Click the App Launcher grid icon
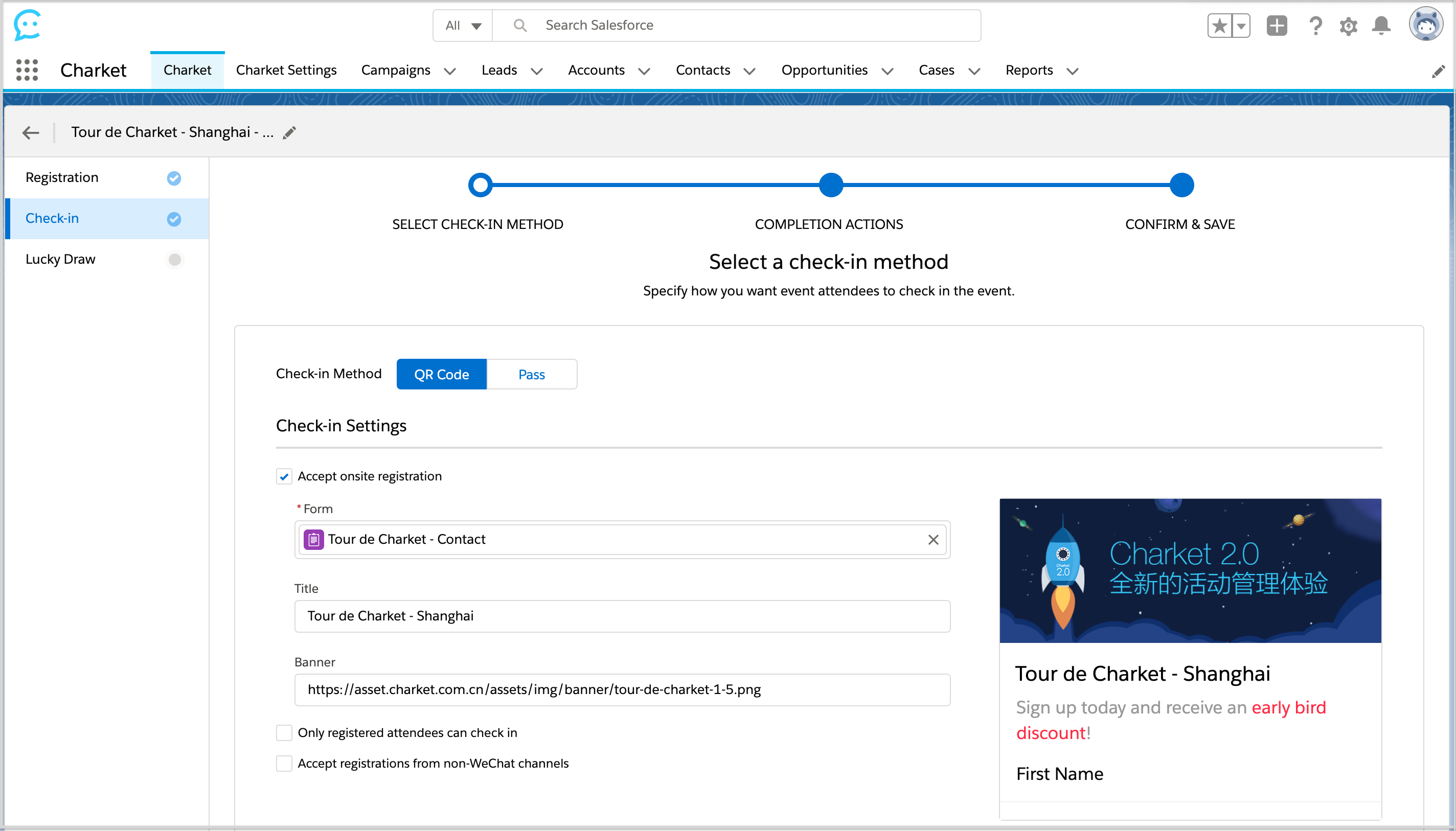This screenshot has height=831, width=1456. pyautogui.click(x=27, y=70)
